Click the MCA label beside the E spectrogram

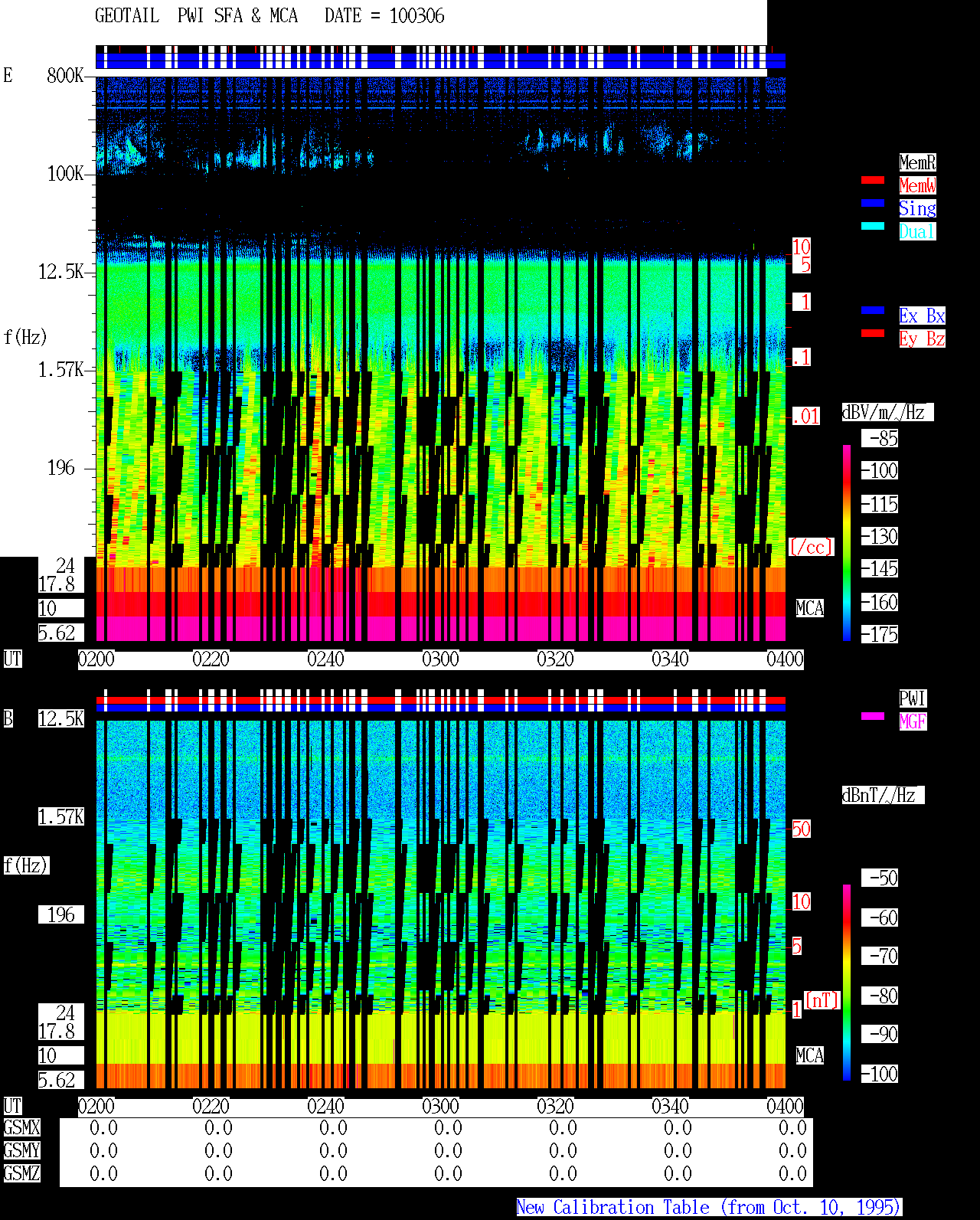click(x=810, y=608)
